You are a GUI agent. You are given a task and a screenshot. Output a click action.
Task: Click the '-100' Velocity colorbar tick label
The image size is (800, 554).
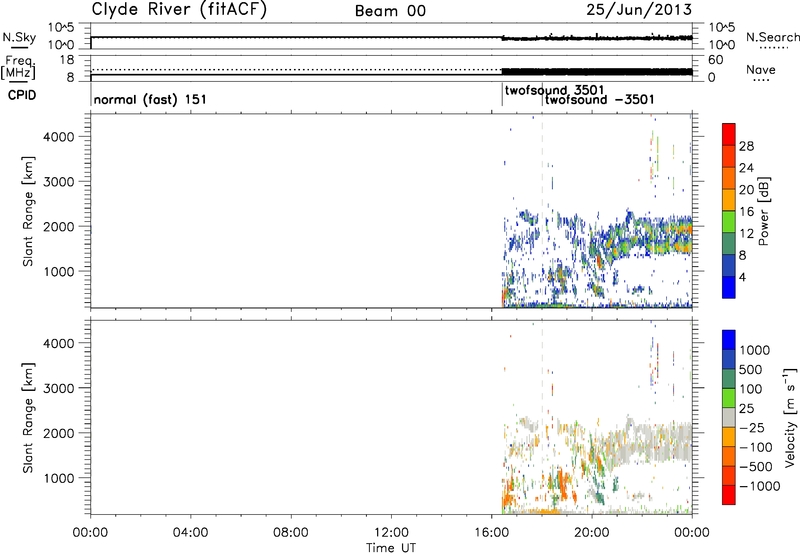click(756, 447)
